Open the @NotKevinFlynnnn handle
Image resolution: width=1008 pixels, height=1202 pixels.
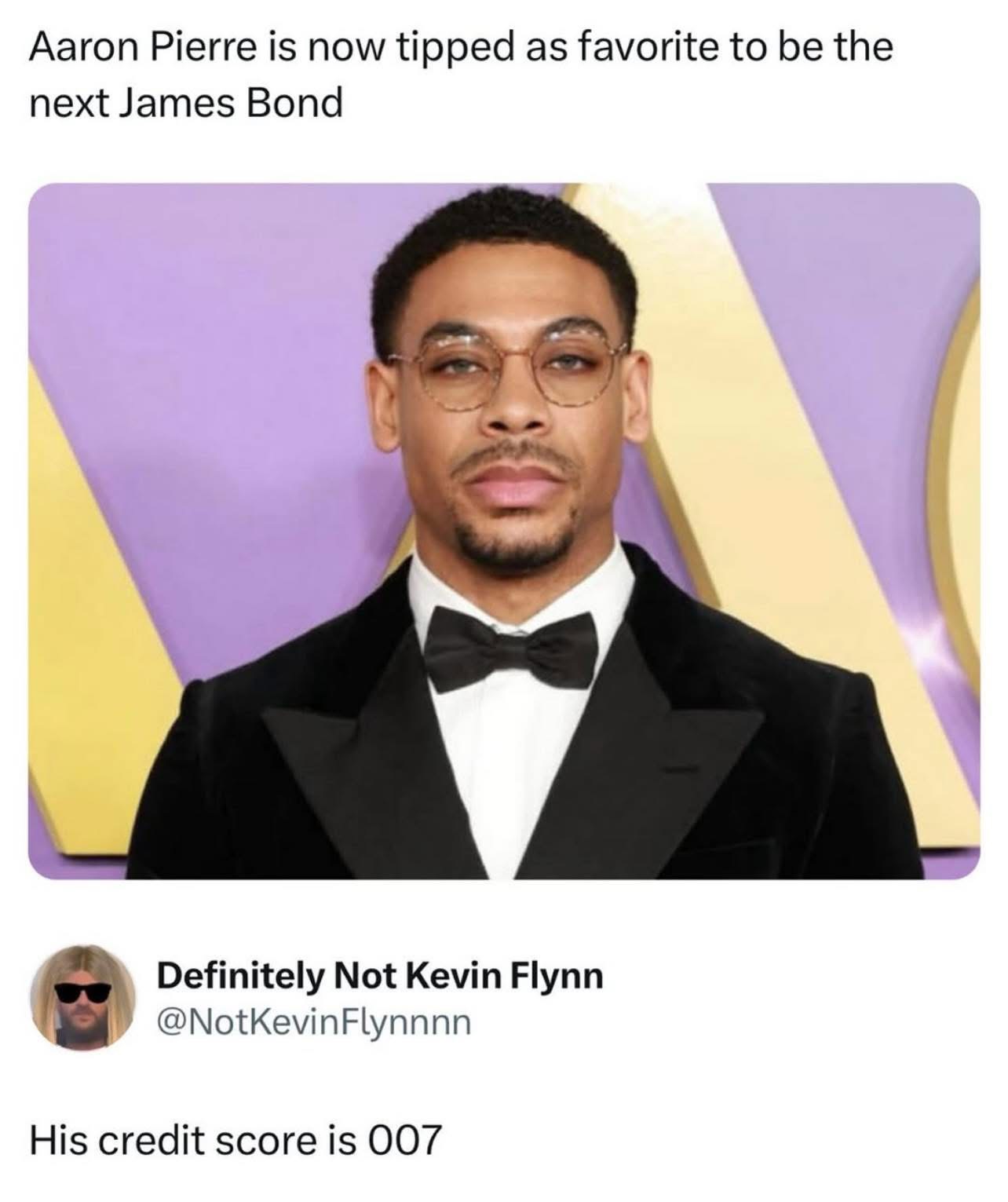[314, 1023]
